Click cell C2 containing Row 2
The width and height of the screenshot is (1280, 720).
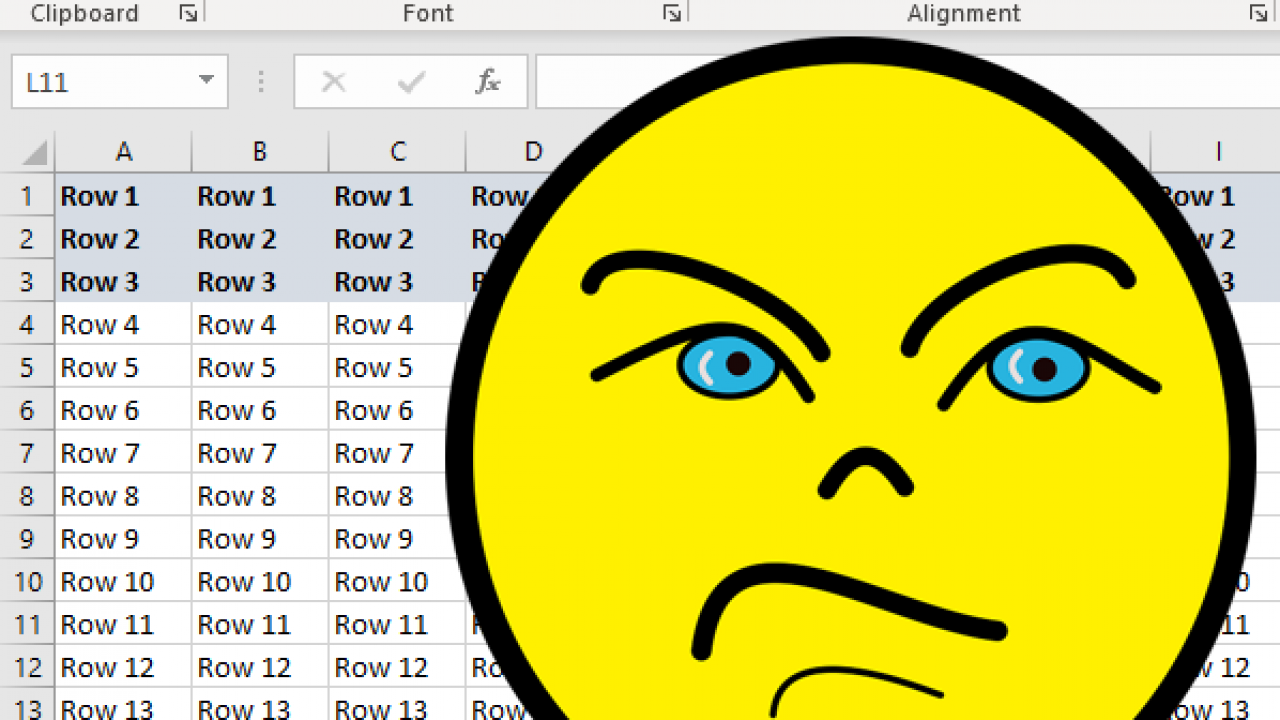(397, 239)
